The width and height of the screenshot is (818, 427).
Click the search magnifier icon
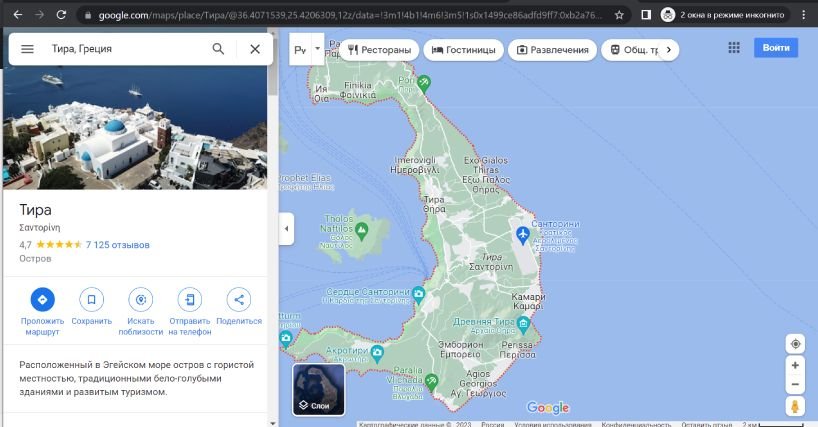218,49
